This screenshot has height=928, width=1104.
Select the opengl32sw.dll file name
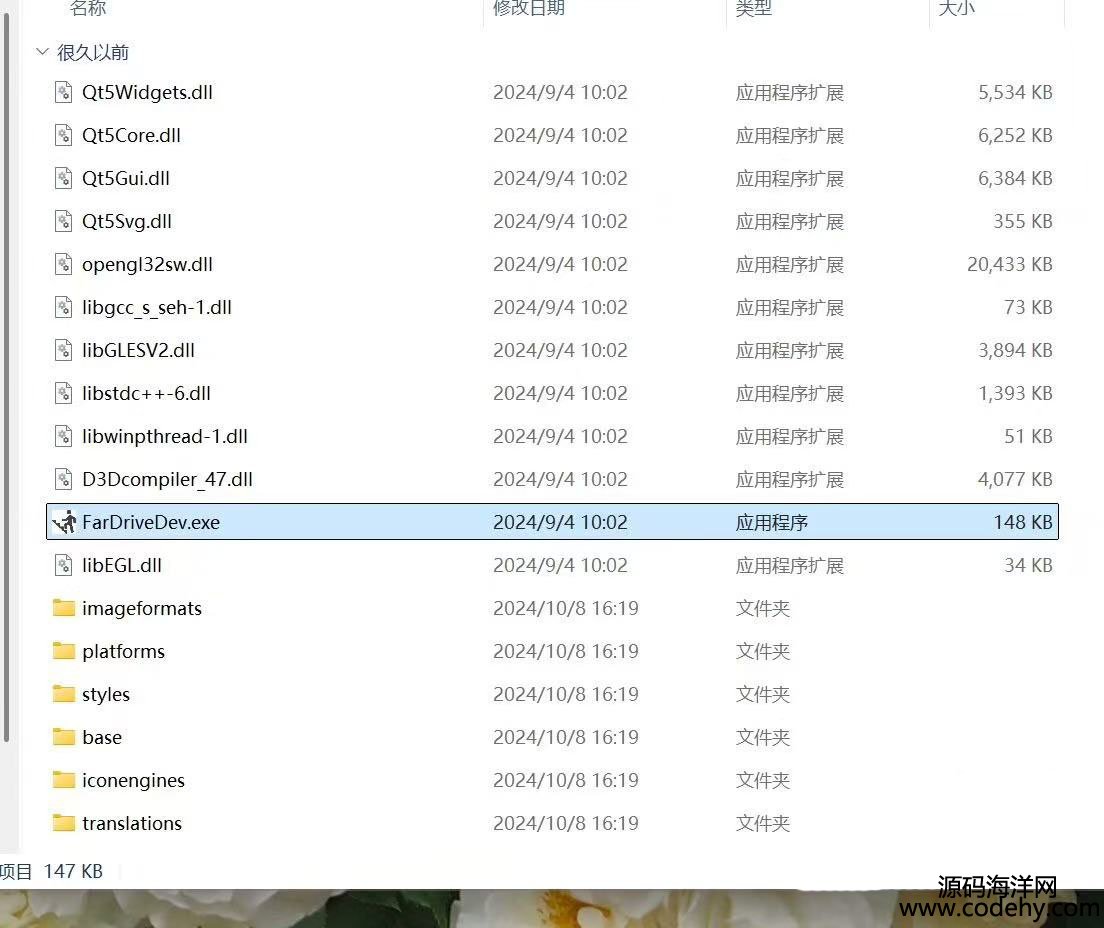click(147, 264)
